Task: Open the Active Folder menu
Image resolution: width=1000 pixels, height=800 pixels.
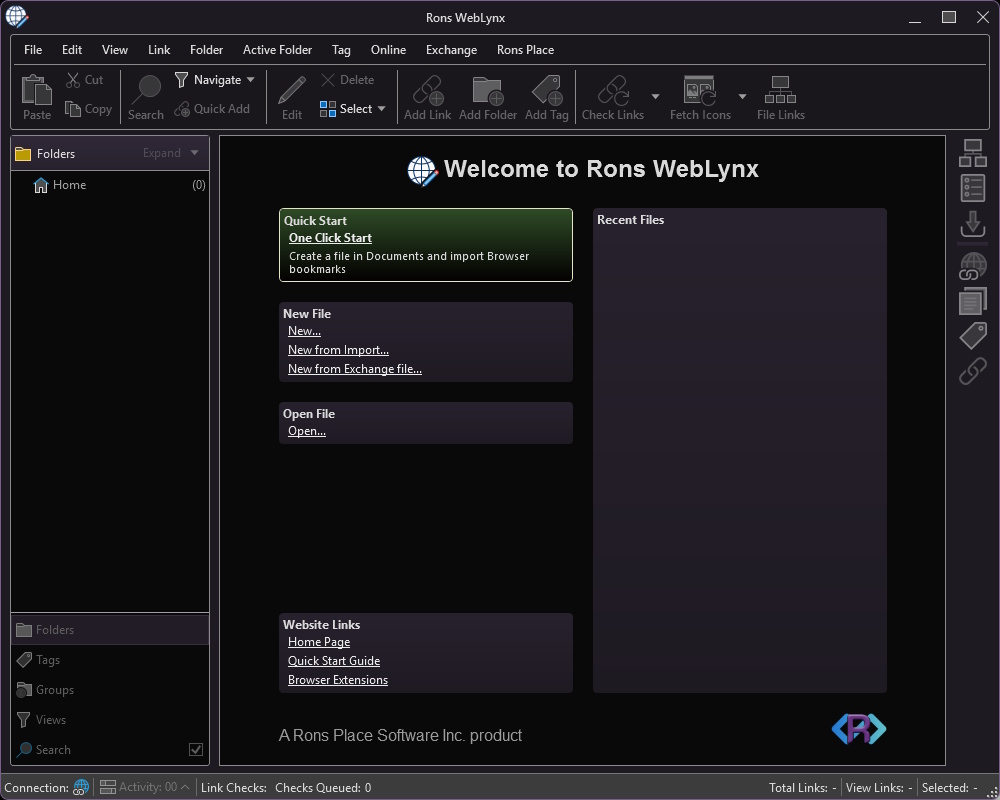Action: pos(277,50)
